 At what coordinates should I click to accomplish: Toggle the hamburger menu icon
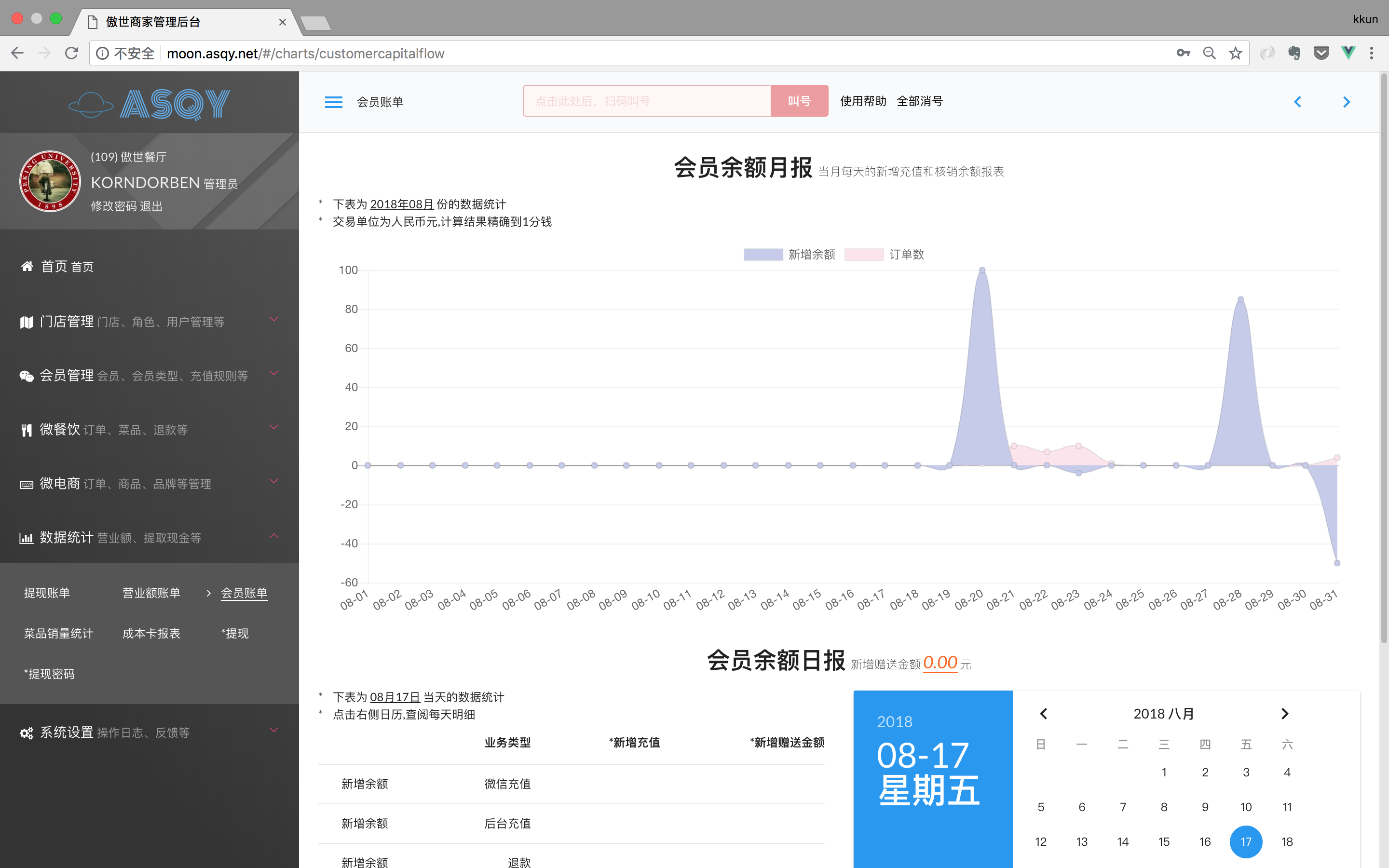333,102
